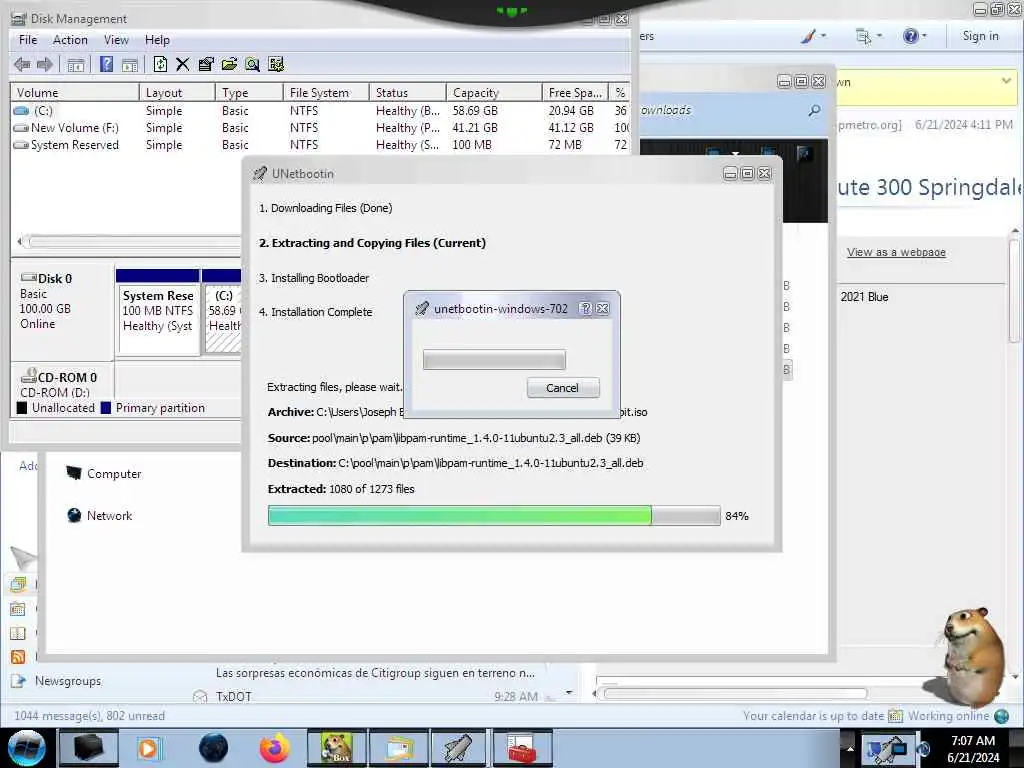Open Disk Management Help blue question icon
The height and width of the screenshot is (768, 1024).
click(106, 65)
